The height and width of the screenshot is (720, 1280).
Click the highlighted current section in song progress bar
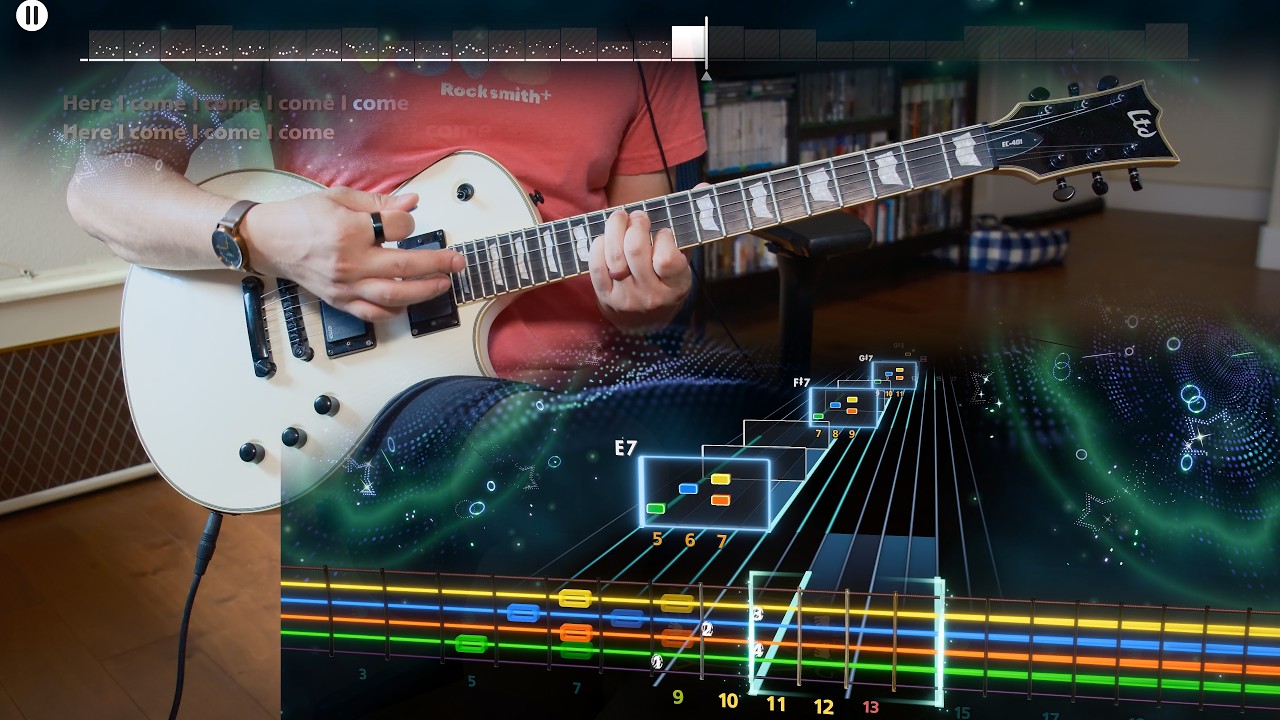pos(688,43)
